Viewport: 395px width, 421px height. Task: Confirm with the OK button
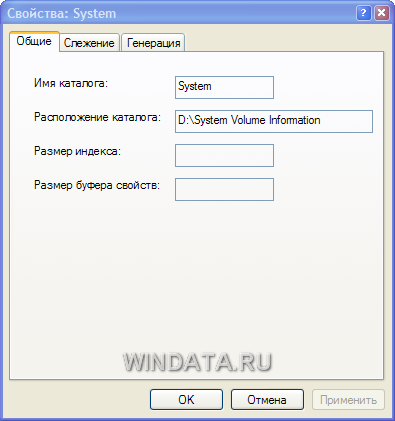coord(186,399)
